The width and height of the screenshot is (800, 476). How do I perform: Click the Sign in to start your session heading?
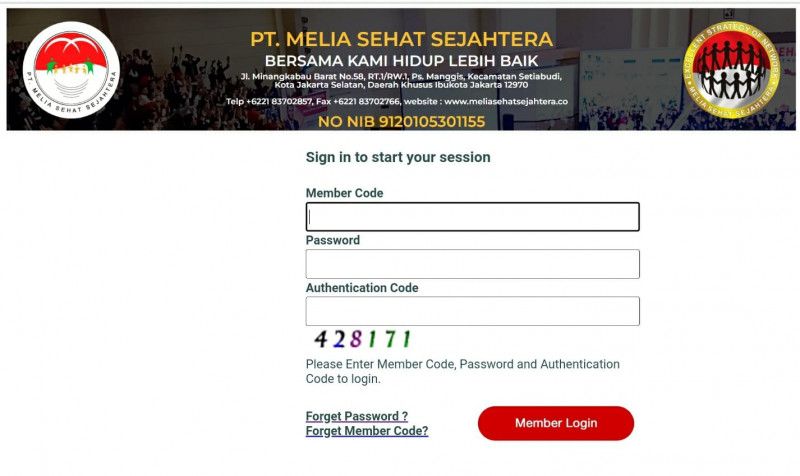(x=398, y=157)
